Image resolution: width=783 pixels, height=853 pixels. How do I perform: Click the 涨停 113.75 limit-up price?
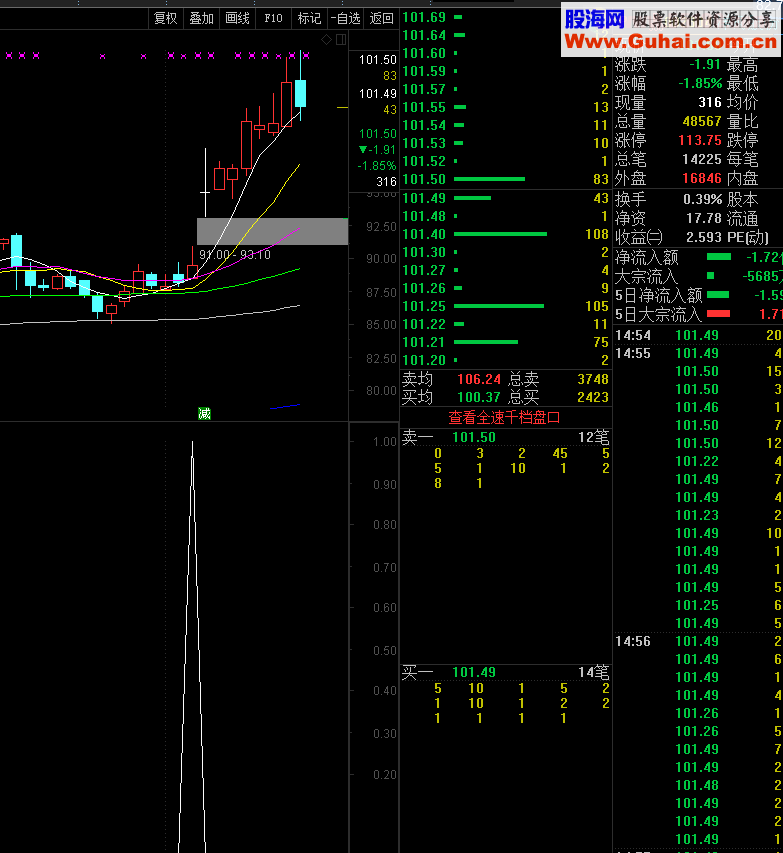point(700,140)
